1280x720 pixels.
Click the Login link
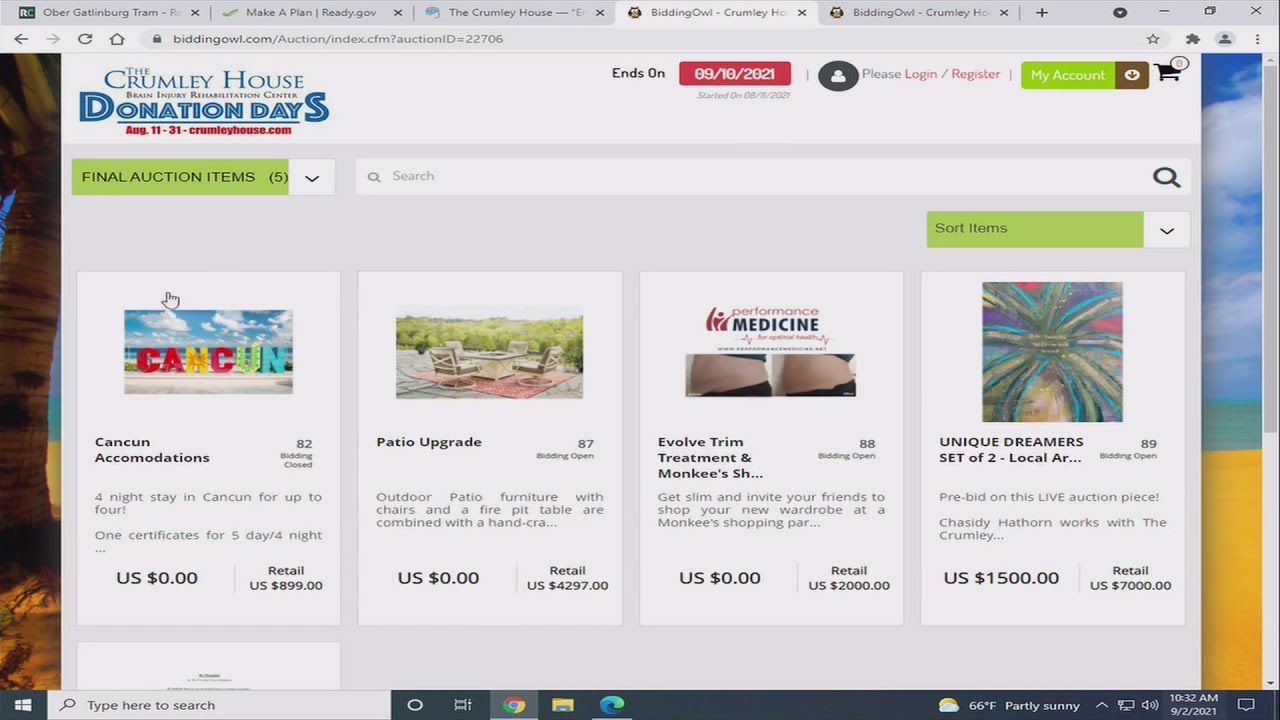pyautogui.click(x=920, y=74)
